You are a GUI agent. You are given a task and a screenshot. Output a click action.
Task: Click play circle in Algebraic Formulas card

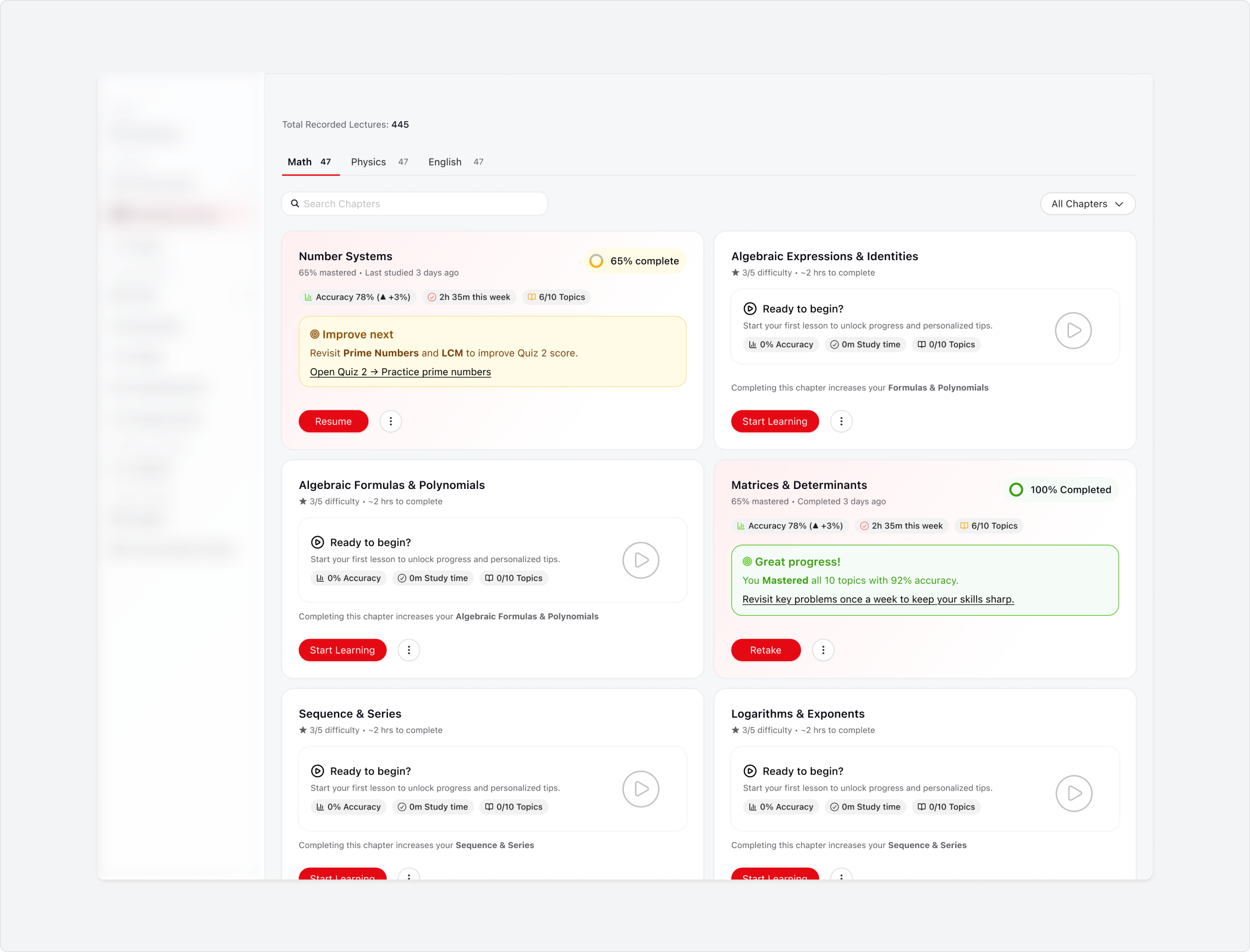tap(640, 561)
